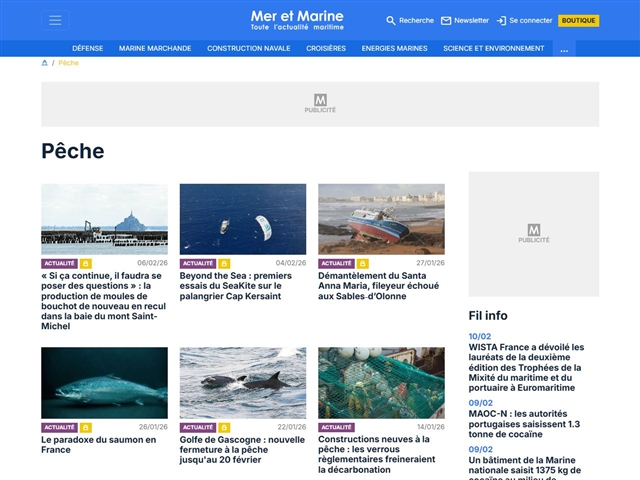The width and height of the screenshot is (640, 480).
Task: Click the Se connecter text link
Action: 531,20
